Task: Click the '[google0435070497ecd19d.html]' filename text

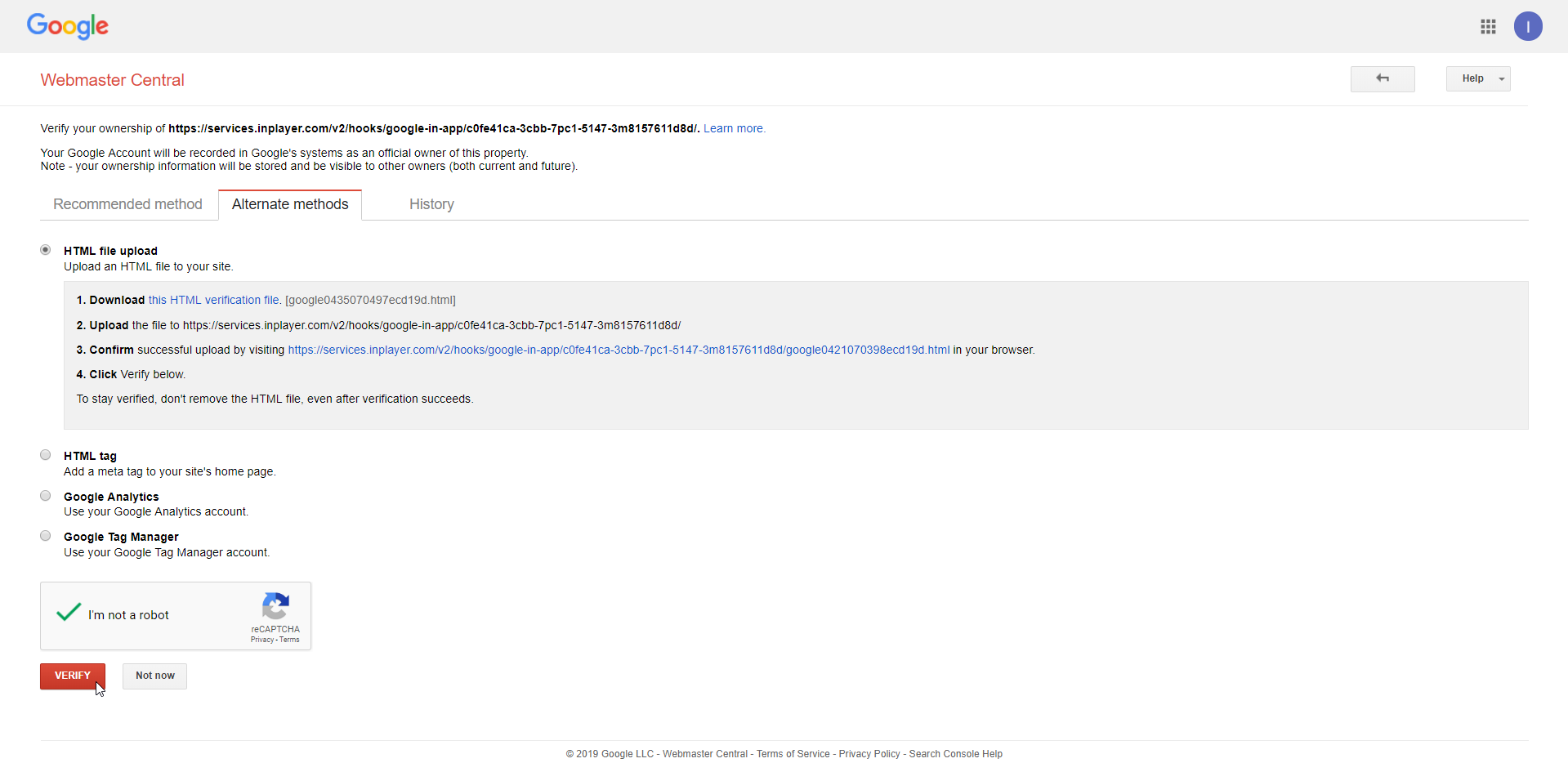Action: [x=370, y=300]
